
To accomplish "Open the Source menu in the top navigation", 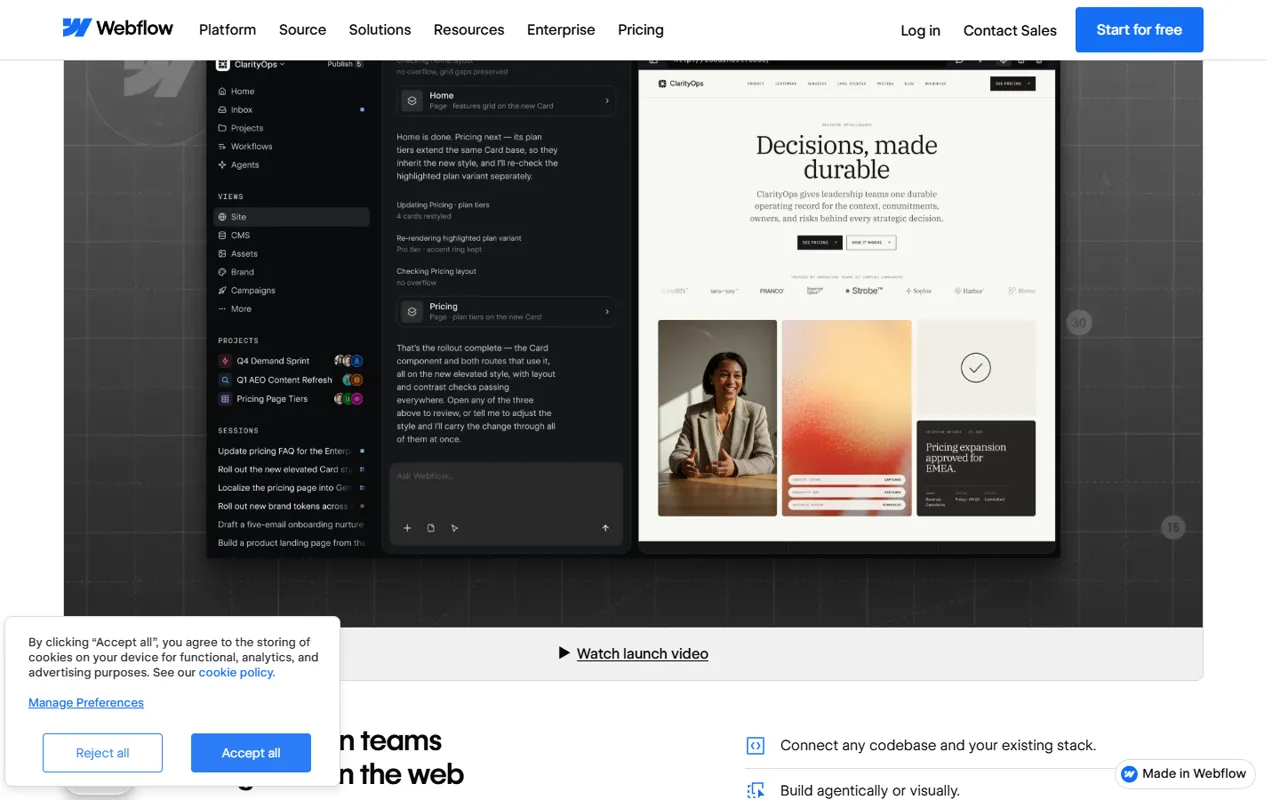I will click(x=302, y=30).
